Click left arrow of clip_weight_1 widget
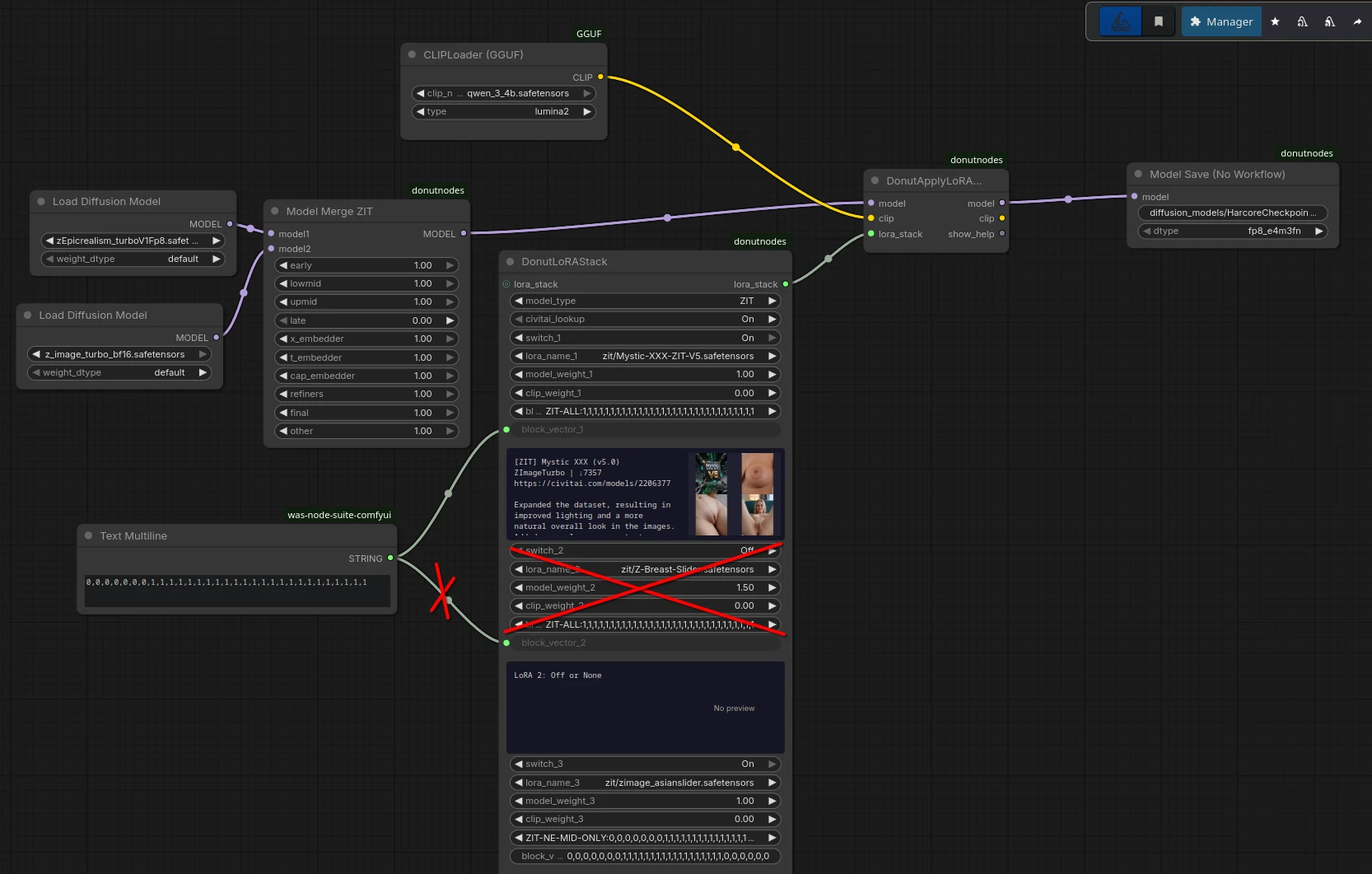Image resolution: width=1372 pixels, height=874 pixels. [519, 393]
